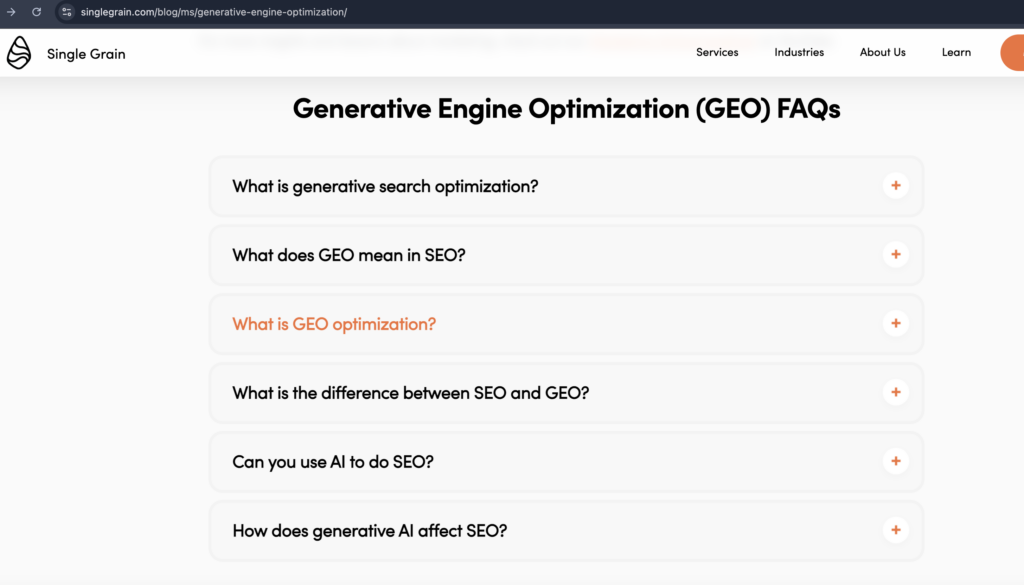Open site information icon in address bar
1024x585 pixels.
[x=66, y=12]
